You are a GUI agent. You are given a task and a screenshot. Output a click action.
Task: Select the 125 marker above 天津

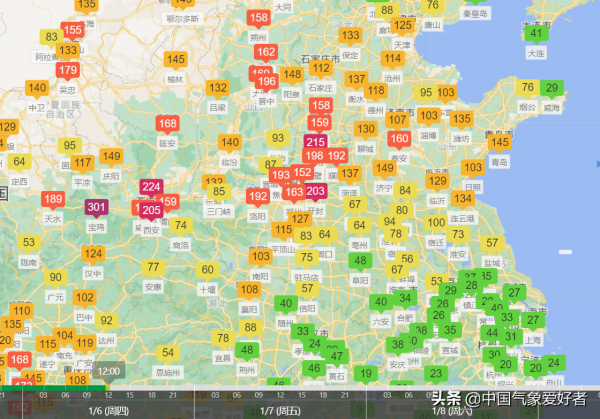pyautogui.click(x=403, y=25)
